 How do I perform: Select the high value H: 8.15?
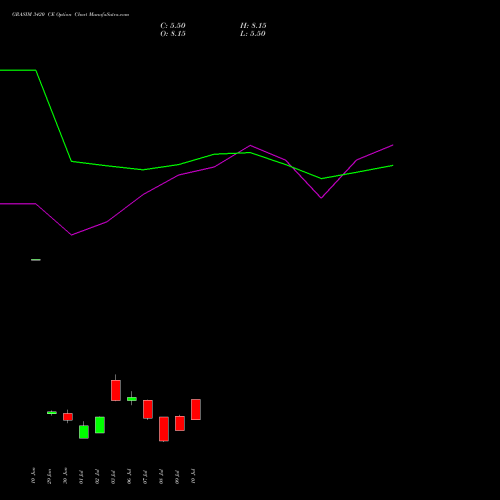[253, 26]
